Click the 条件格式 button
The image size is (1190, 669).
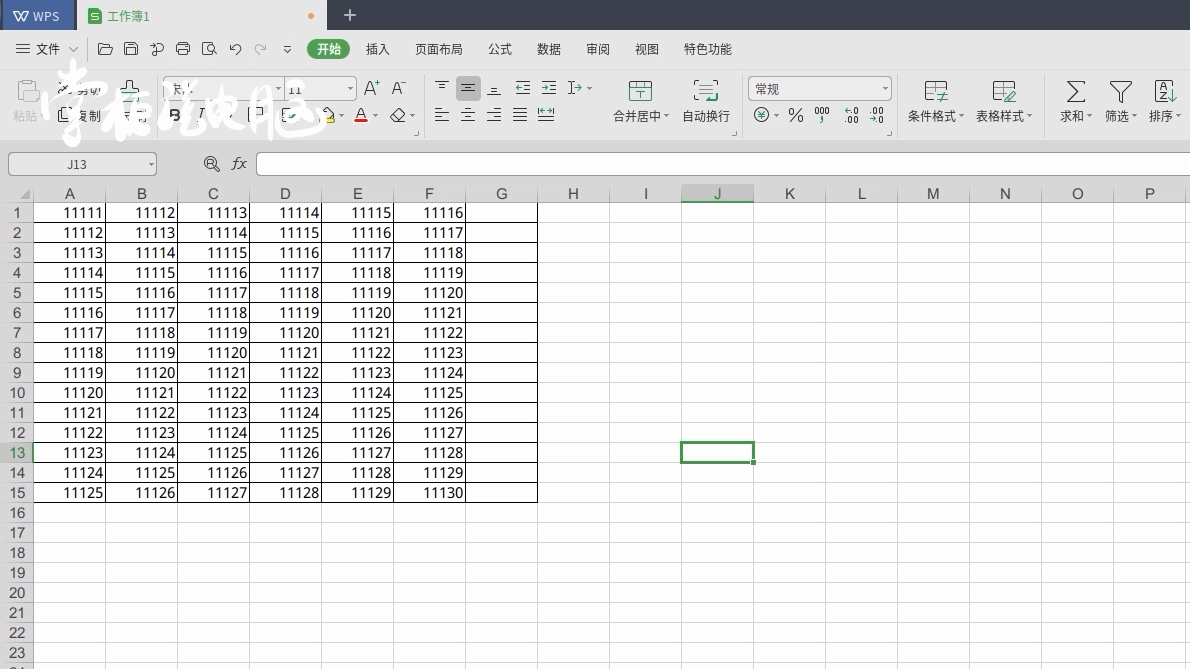point(935,101)
